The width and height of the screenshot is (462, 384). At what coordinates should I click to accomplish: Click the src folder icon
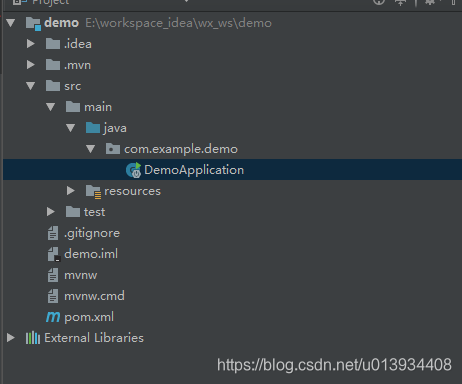53,86
